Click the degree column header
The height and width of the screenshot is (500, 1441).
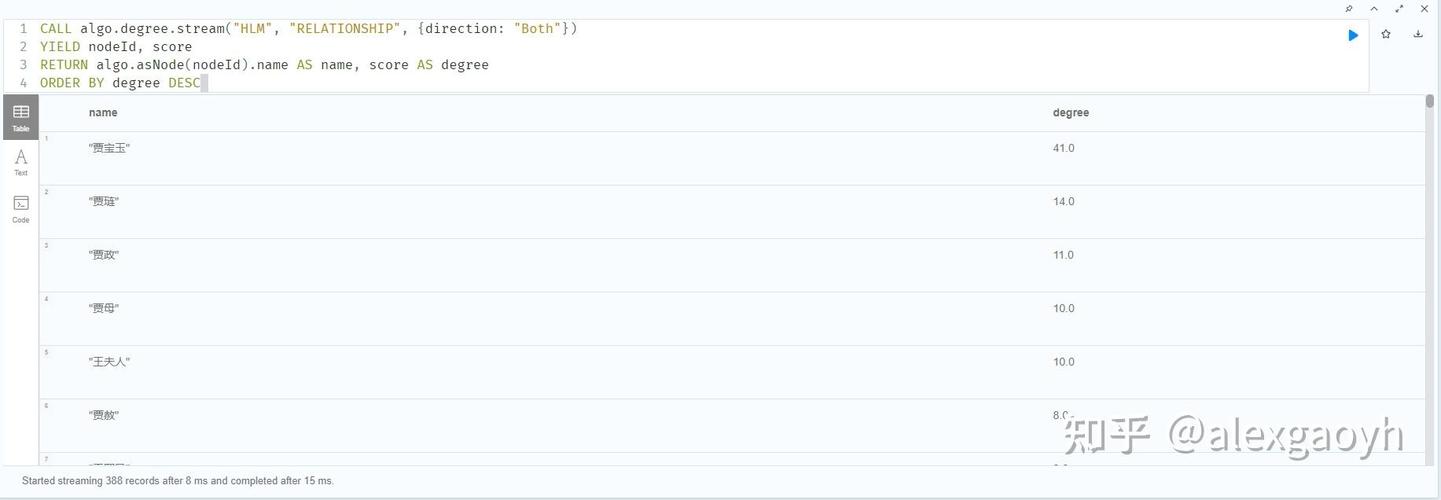click(x=1071, y=113)
